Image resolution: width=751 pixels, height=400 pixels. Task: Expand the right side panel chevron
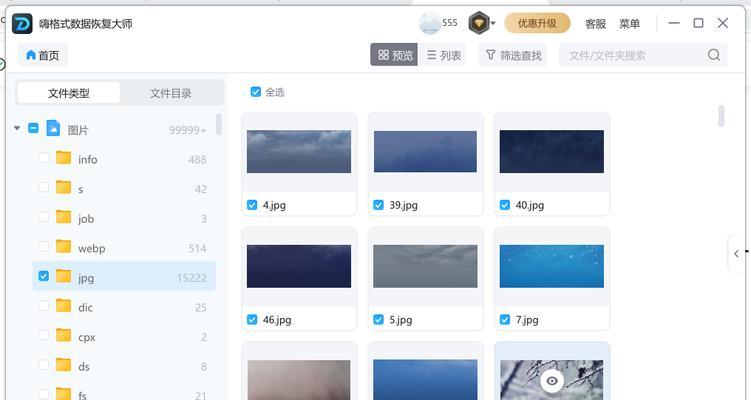pyautogui.click(x=736, y=254)
